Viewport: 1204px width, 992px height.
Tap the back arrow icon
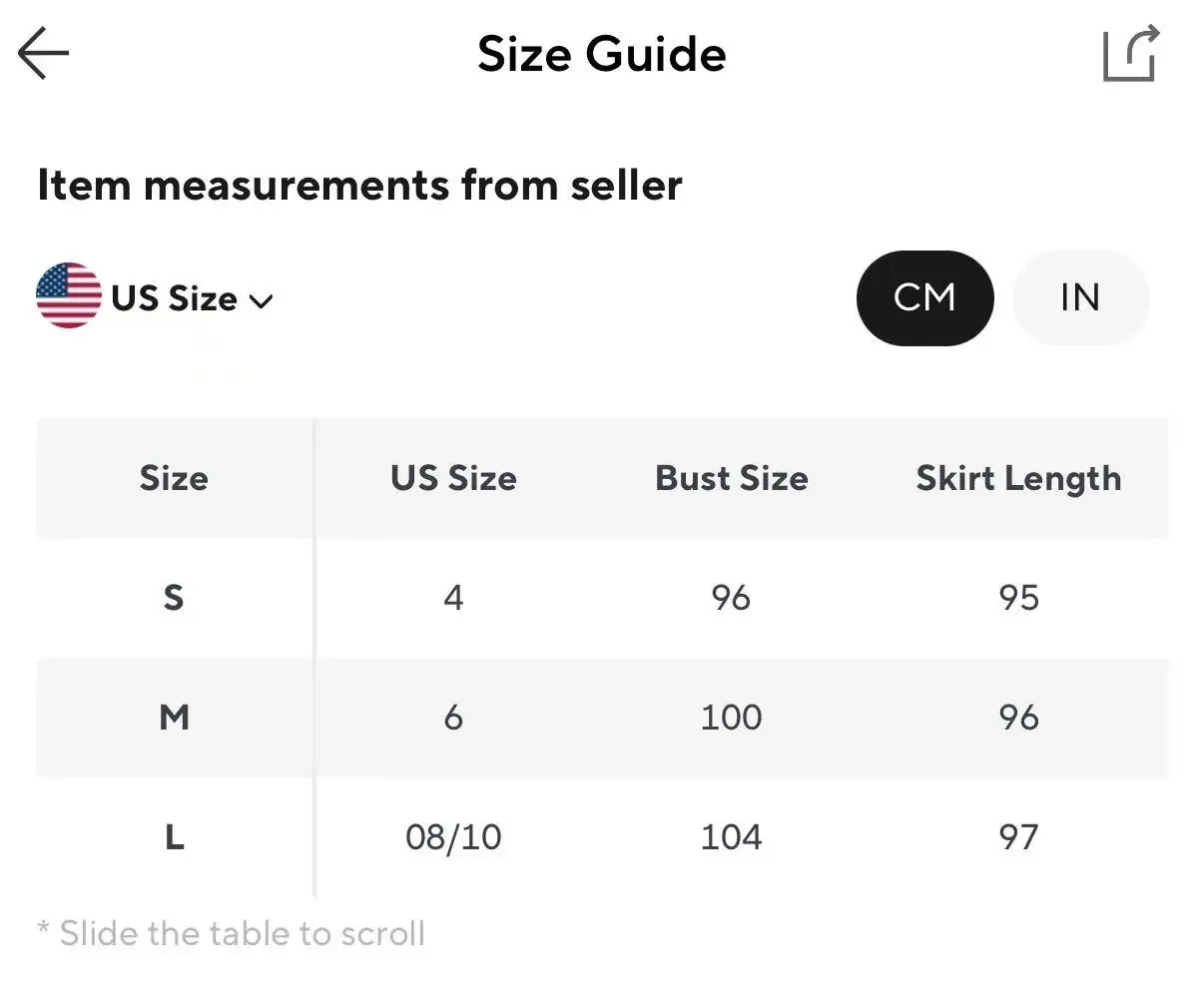pyautogui.click(x=44, y=54)
